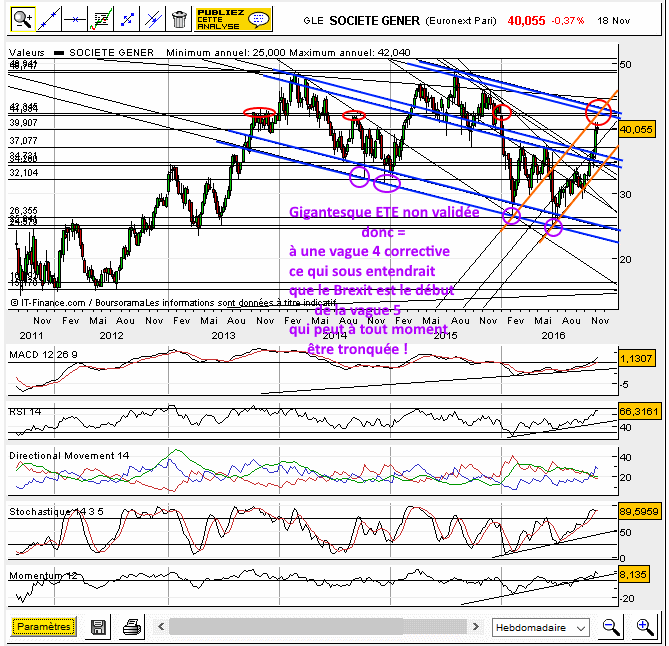Click the trash bin delete icon
Viewport: 669px width, 646px height.
179,19
